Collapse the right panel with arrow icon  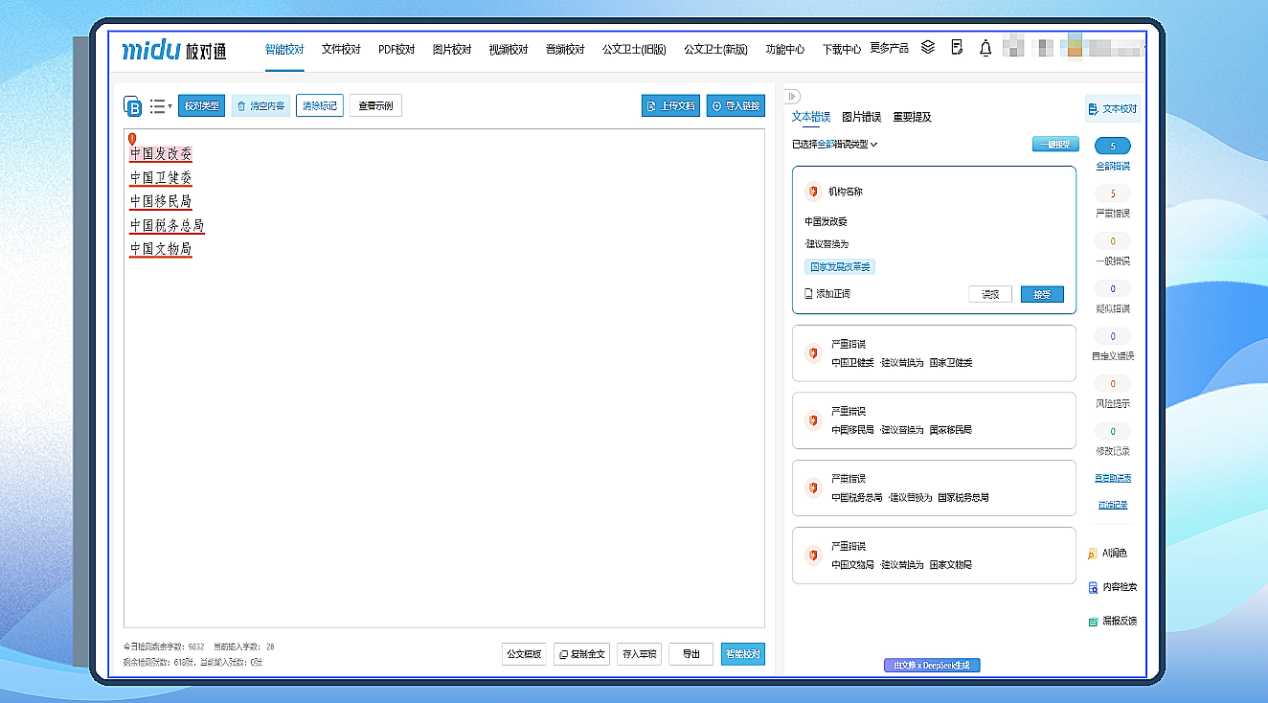click(x=793, y=96)
